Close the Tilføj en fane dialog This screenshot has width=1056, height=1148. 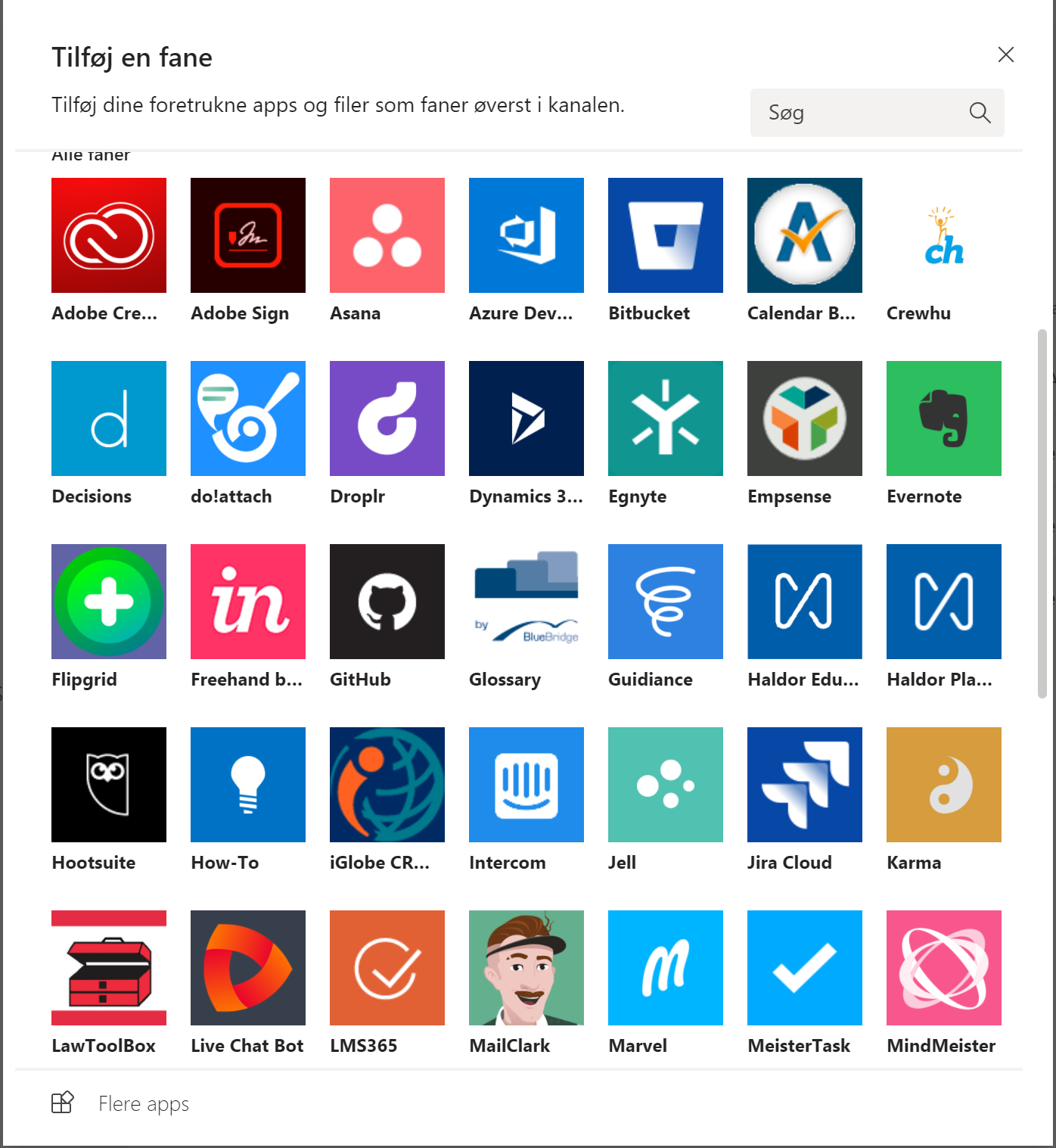point(1006,54)
